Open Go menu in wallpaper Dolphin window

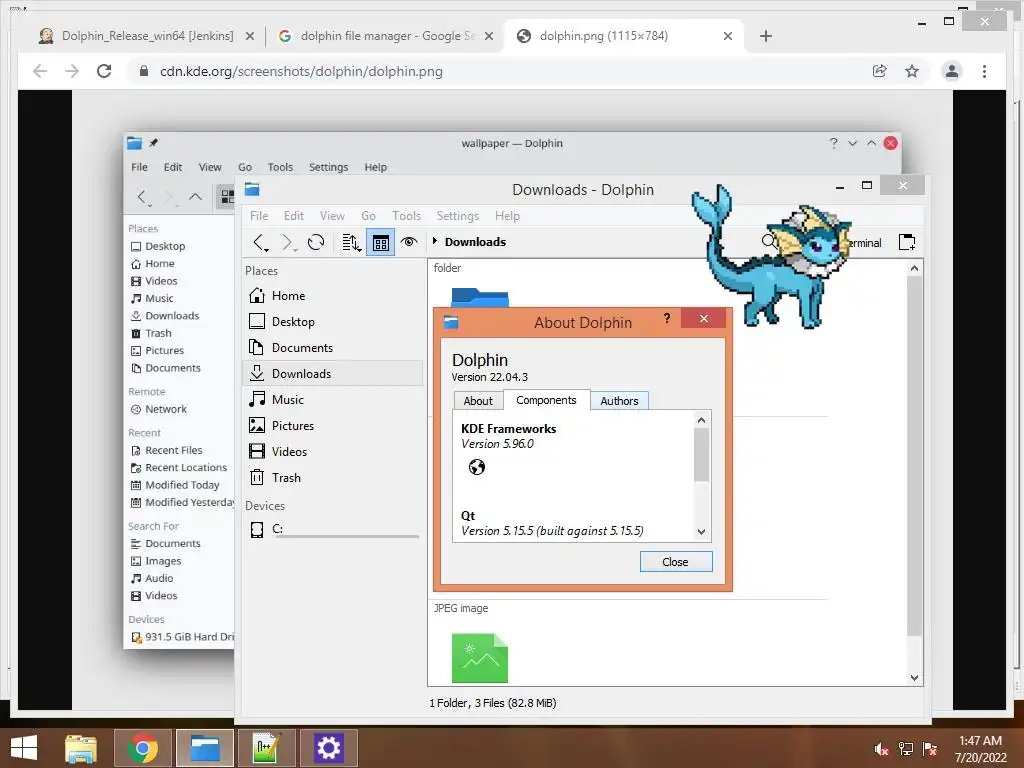tap(245, 167)
